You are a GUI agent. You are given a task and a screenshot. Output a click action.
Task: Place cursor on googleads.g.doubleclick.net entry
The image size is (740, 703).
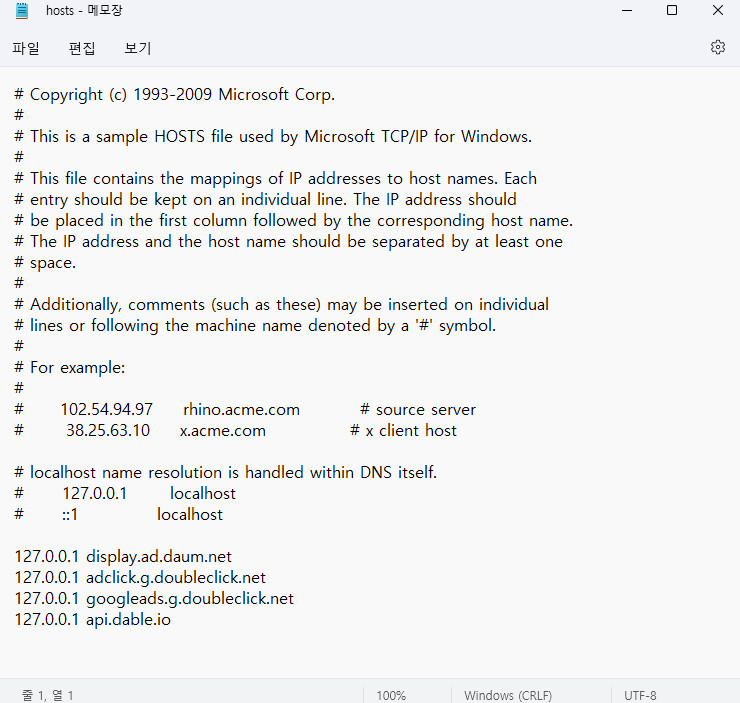190,598
